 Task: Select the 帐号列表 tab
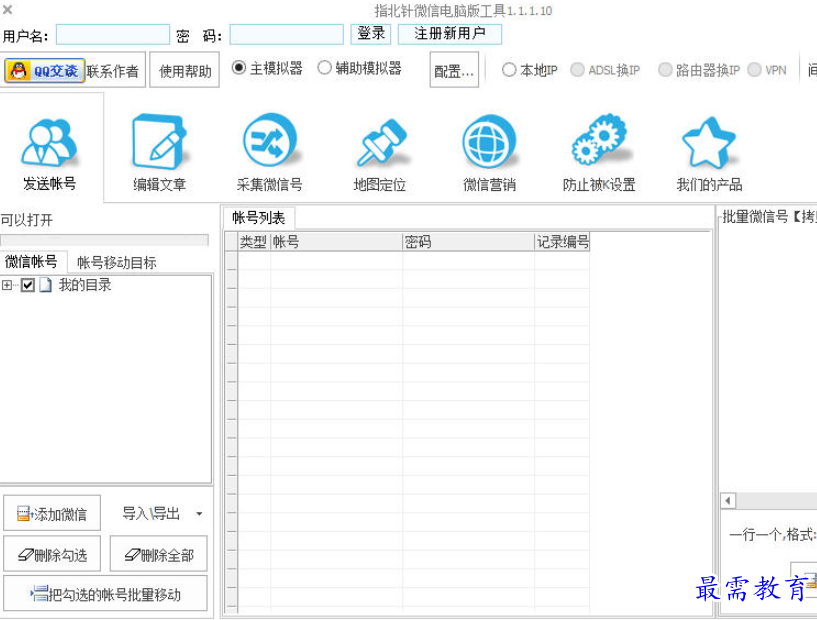(259, 217)
